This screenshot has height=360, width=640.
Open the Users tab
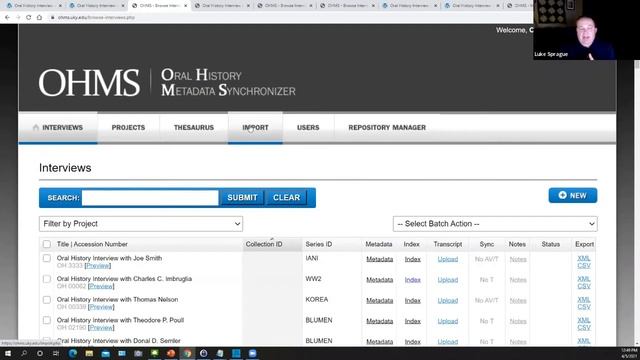[x=308, y=128]
